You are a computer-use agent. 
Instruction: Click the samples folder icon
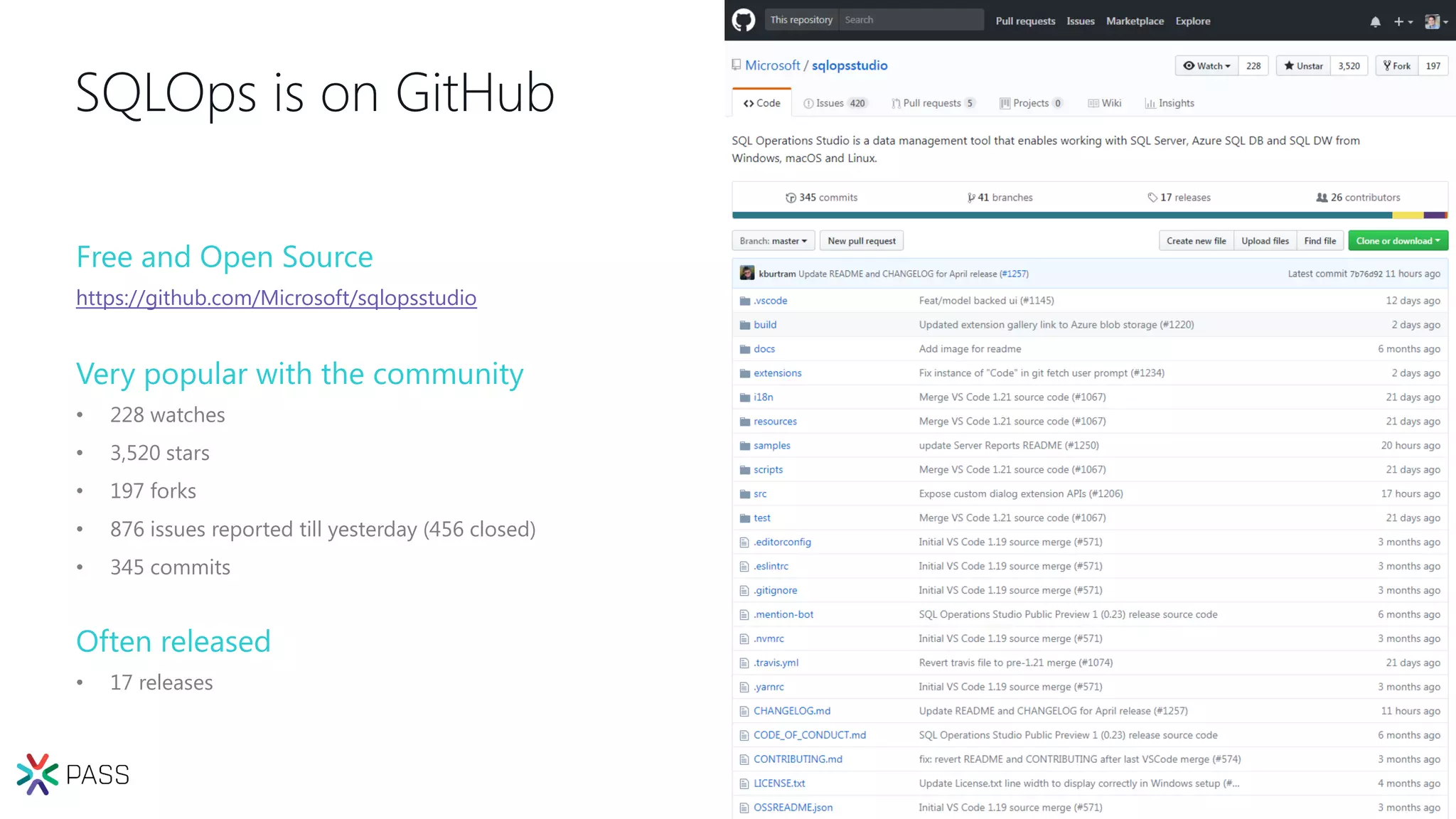coord(744,446)
